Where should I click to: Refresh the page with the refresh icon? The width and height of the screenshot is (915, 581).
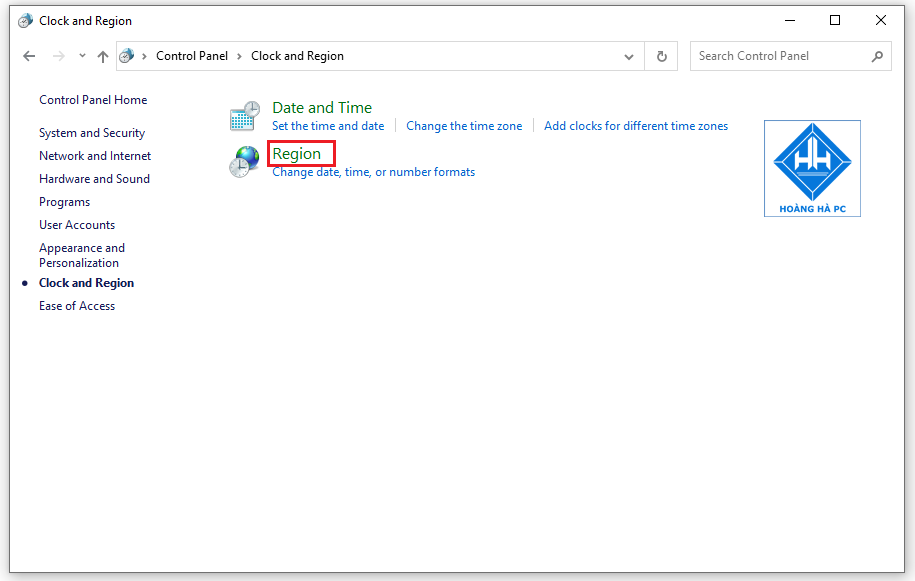coord(661,56)
